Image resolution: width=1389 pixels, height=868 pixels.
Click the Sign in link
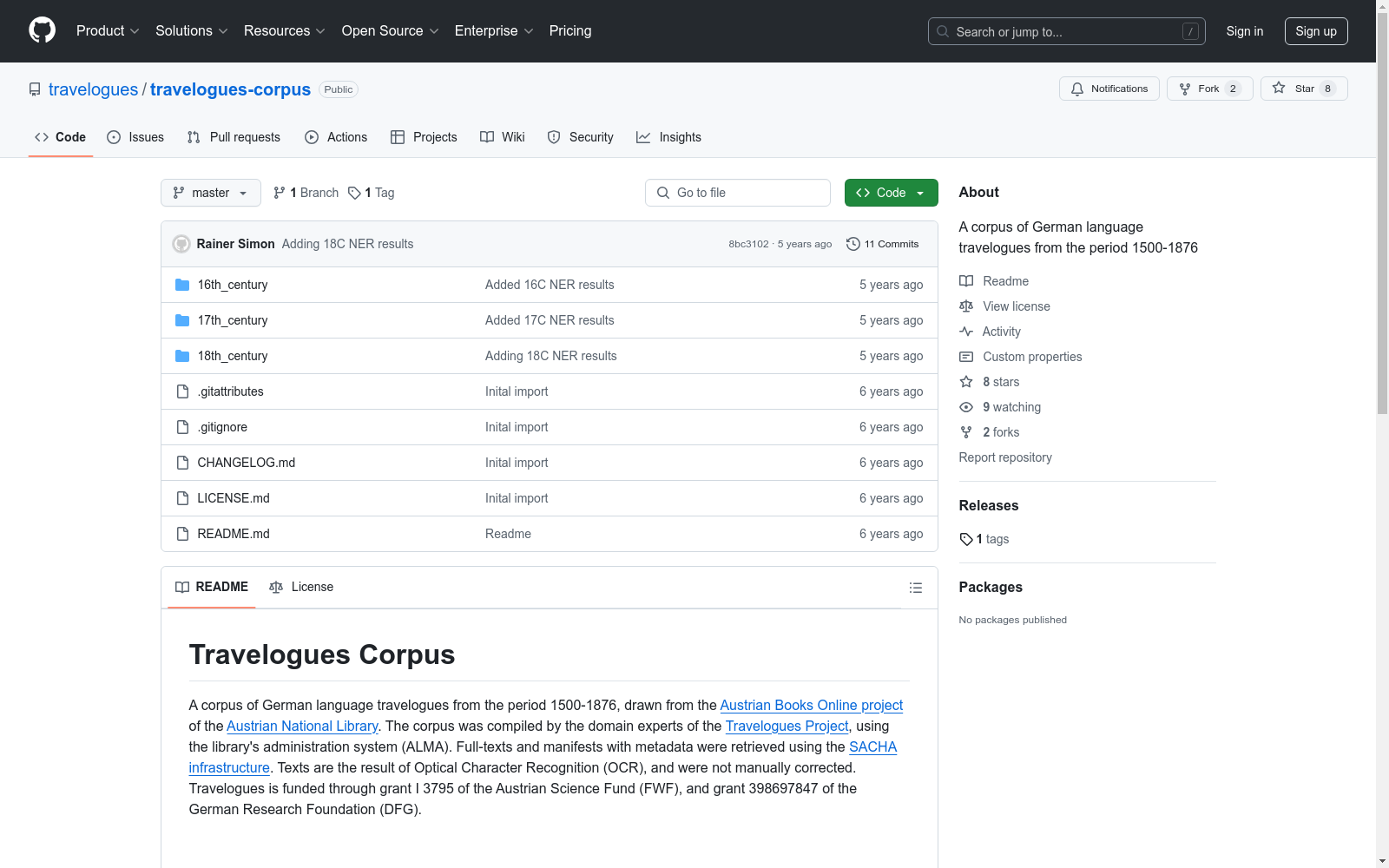(x=1245, y=31)
